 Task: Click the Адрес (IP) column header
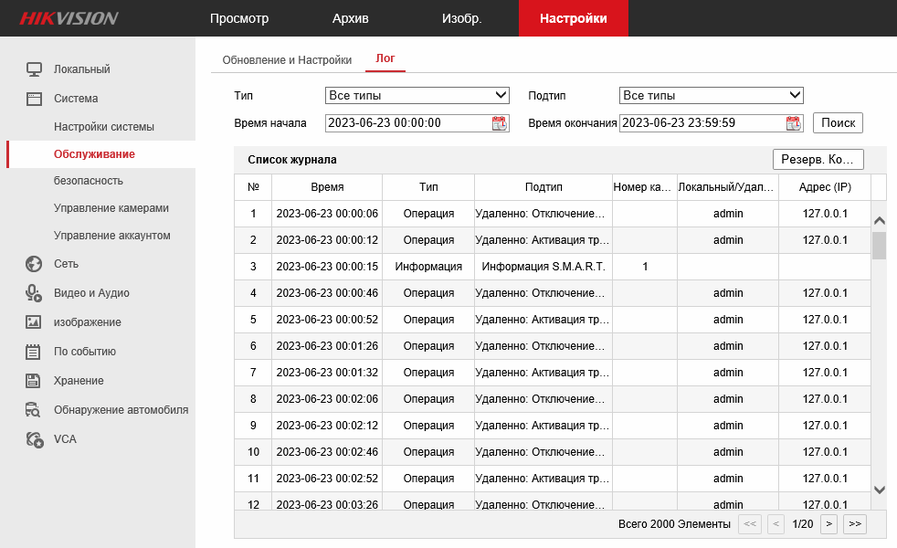[825, 187]
